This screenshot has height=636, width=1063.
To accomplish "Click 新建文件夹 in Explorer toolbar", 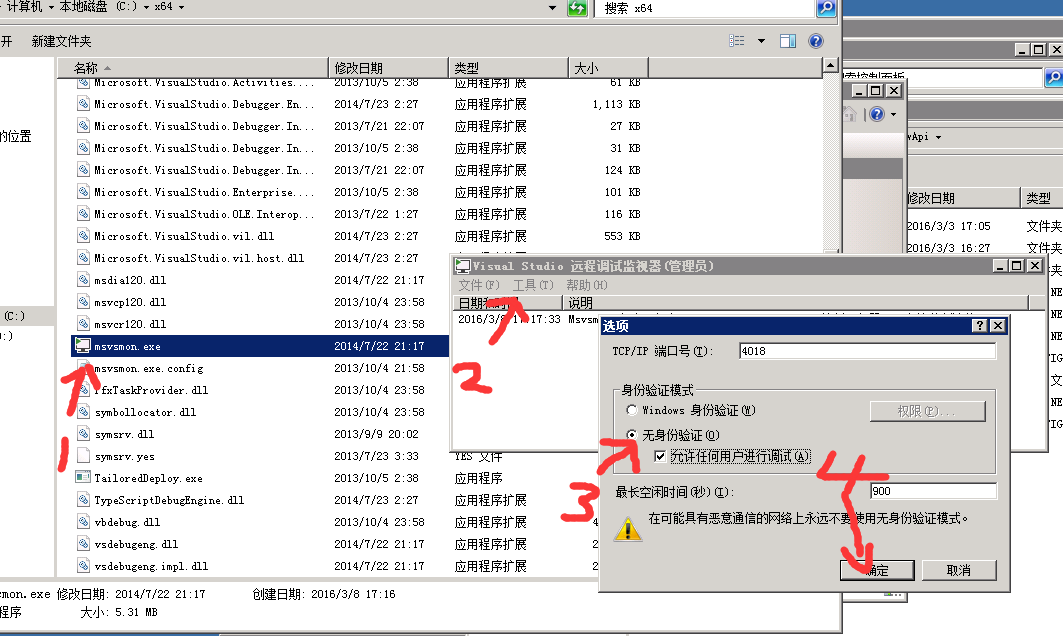I will [x=61, y=41].
